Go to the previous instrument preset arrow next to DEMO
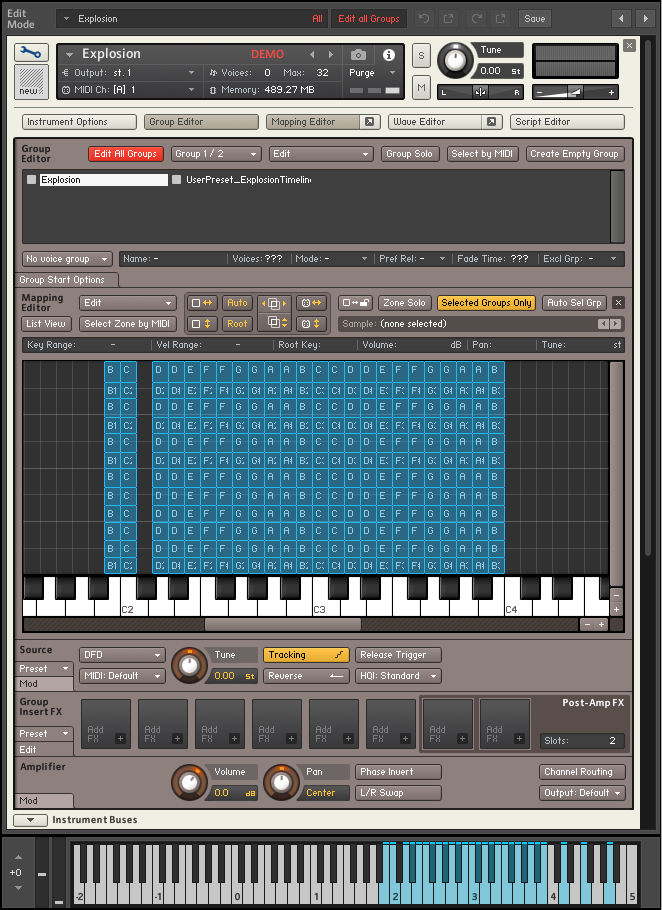 coord(312,55)
